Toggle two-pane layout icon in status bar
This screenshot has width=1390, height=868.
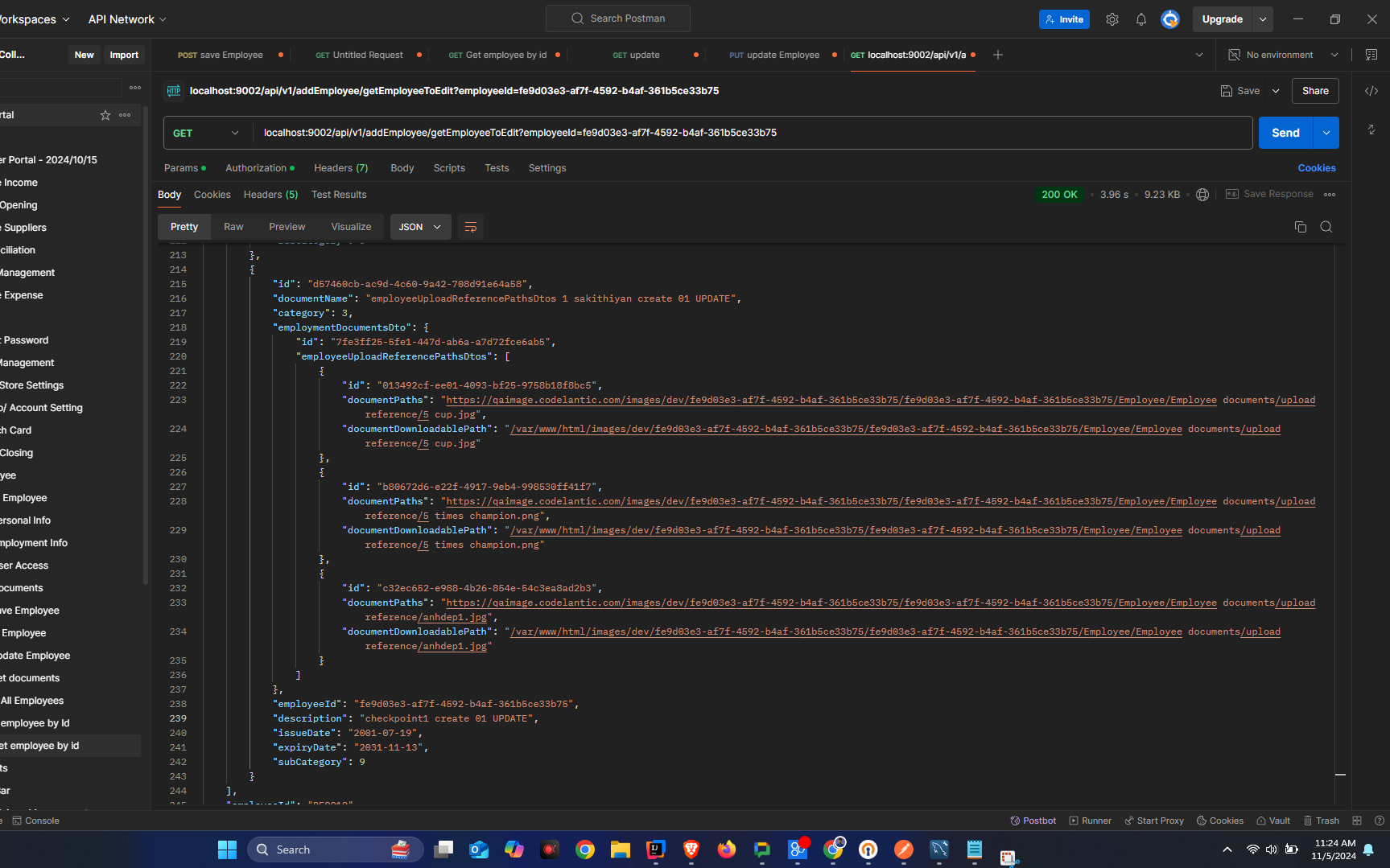click(1357, 821)
